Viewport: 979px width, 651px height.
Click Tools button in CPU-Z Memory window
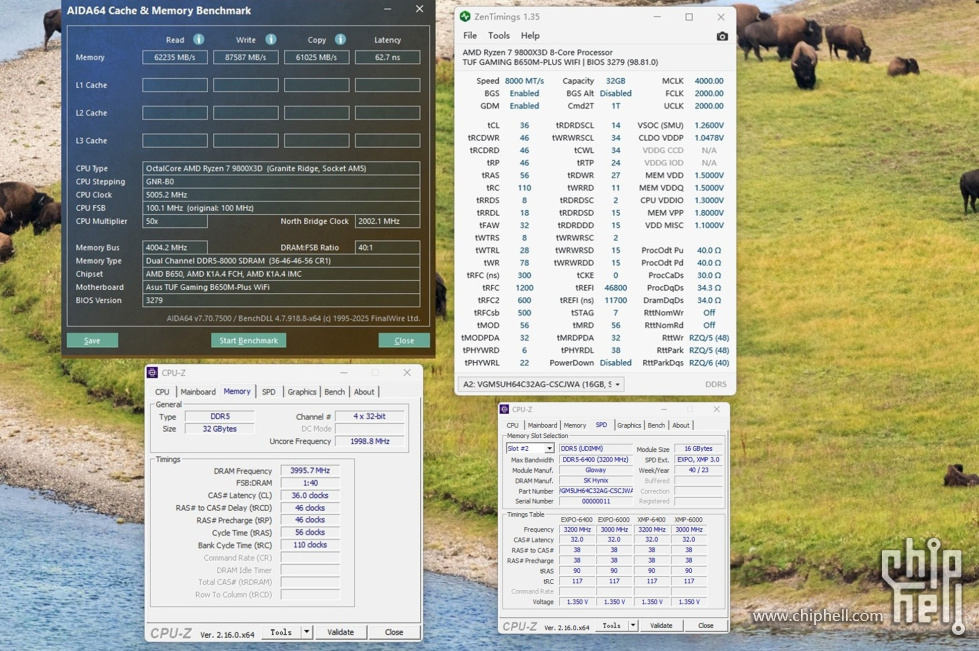(x=281, y=632)
